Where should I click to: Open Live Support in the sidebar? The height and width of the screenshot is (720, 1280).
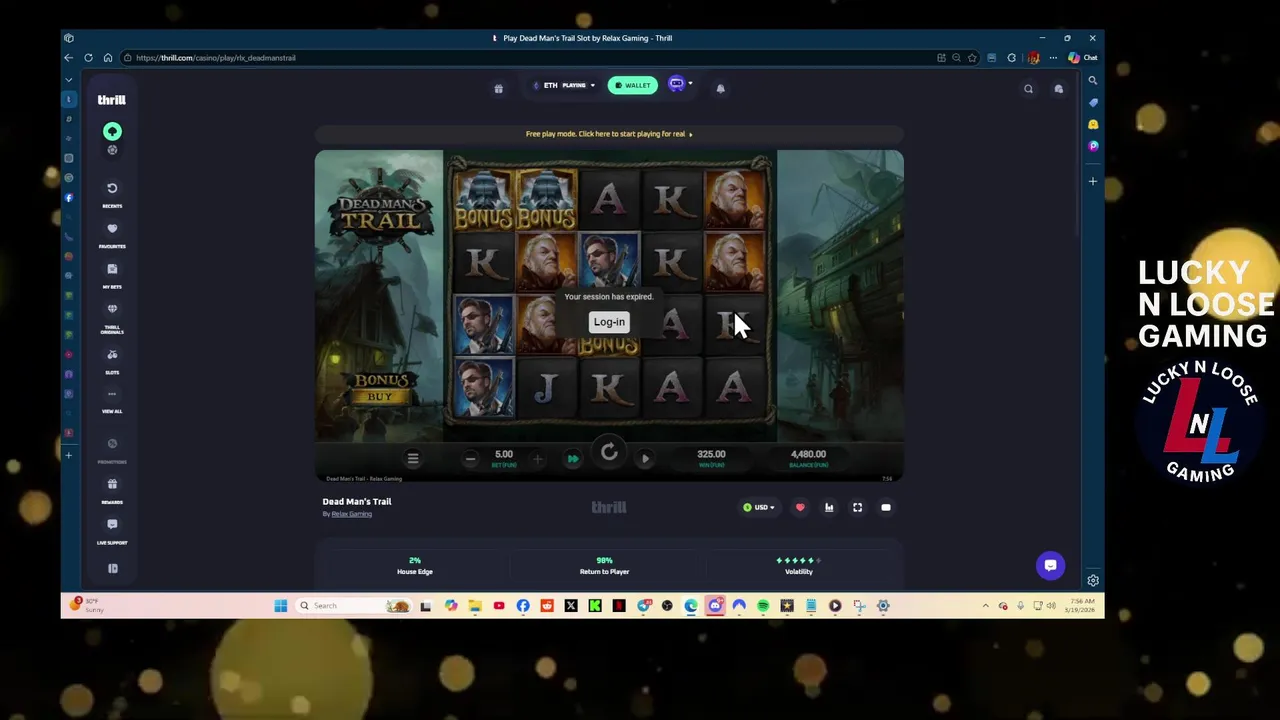[x=112, y=530]
